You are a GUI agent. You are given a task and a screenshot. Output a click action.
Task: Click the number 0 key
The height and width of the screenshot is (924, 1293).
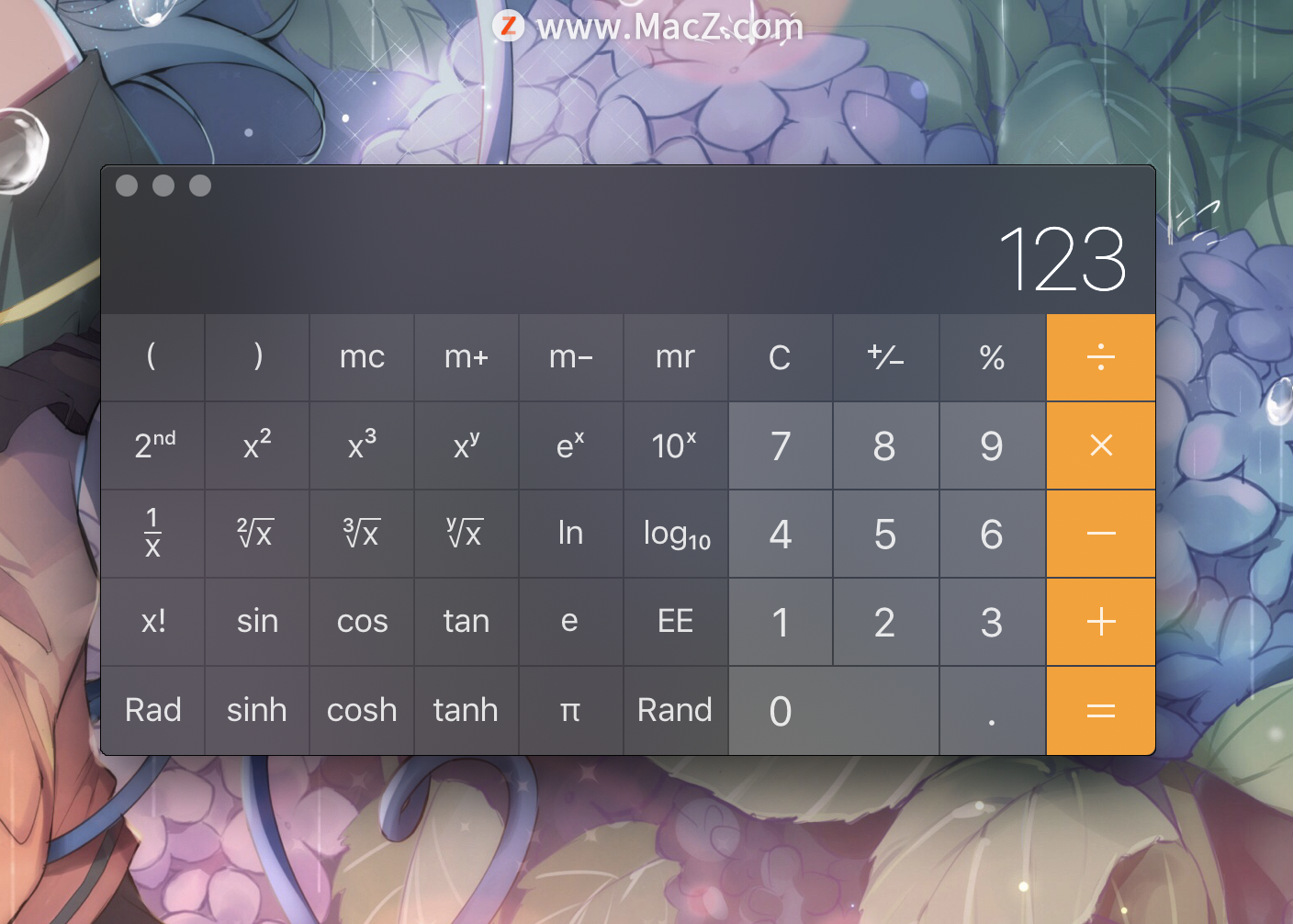click(x=834, y=711)
